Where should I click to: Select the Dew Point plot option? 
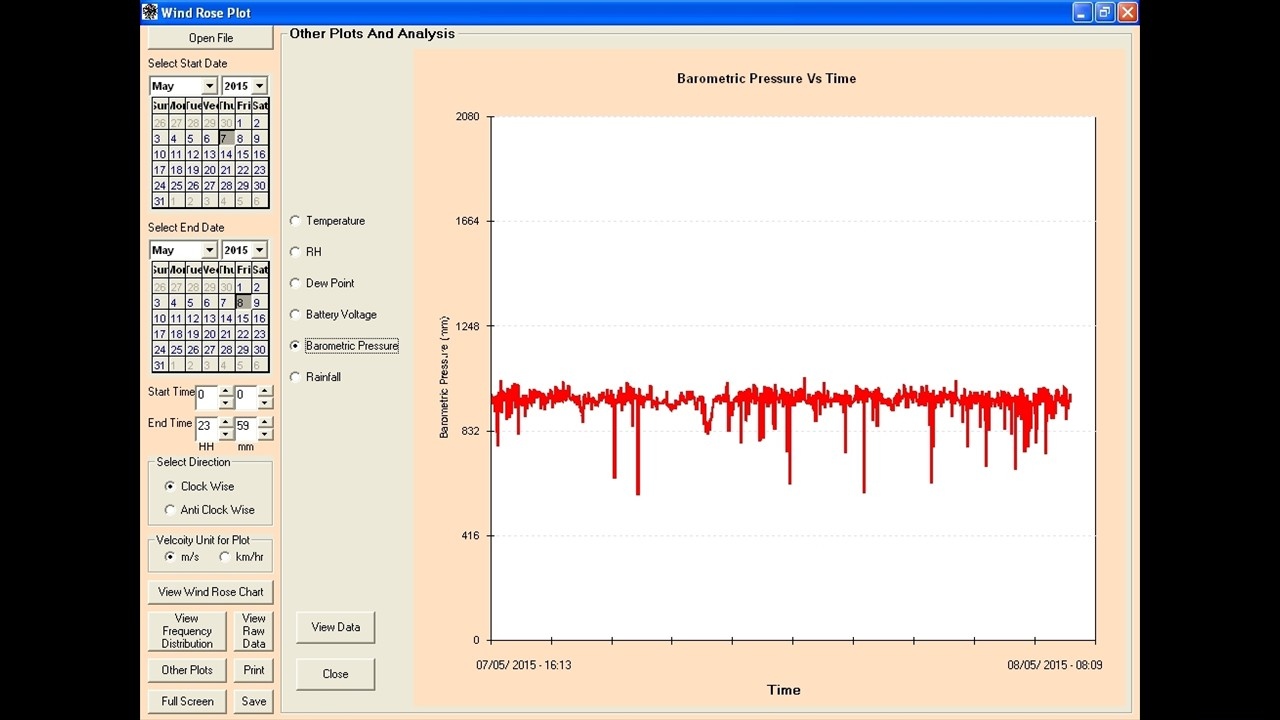coord(295,283)
